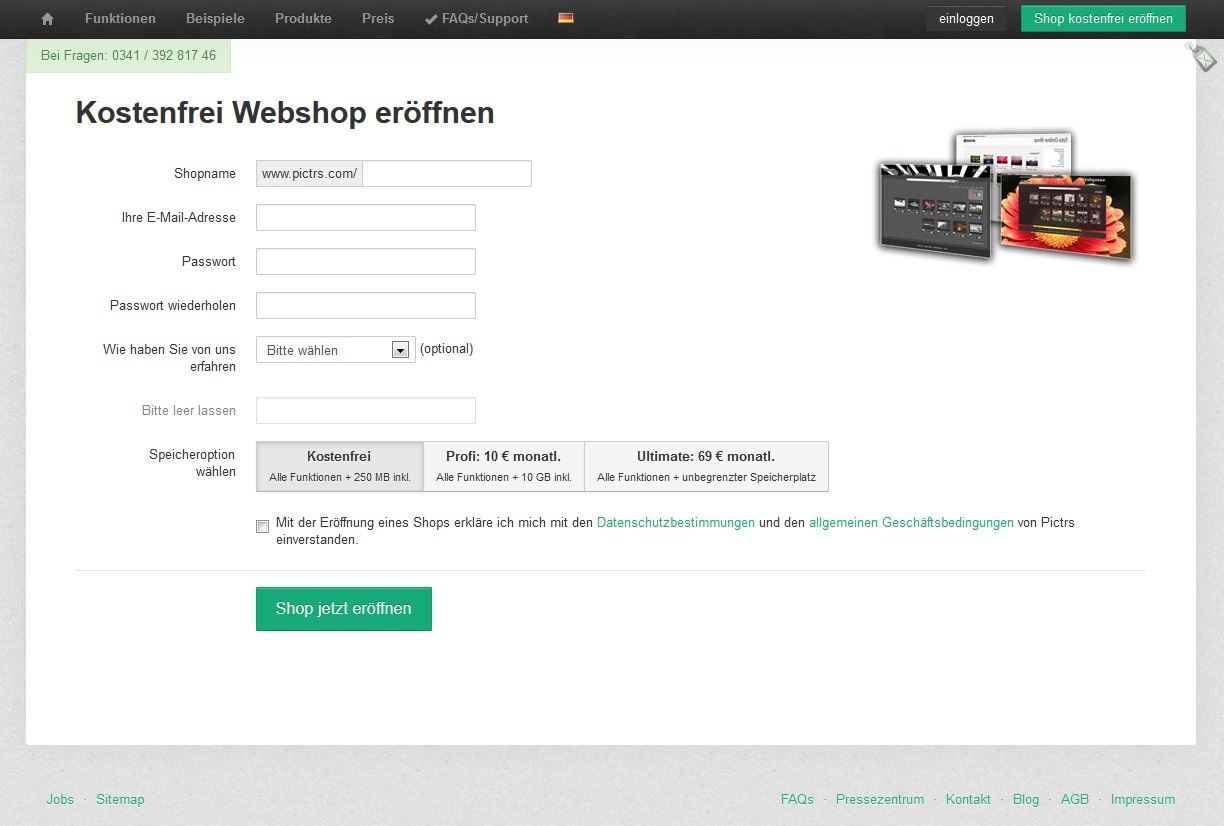Viewport: 1224px width, 826px height.
Task: Open the Datenschutzbestimmungen link
Action: pyautogui.click(x=676, y=522)
